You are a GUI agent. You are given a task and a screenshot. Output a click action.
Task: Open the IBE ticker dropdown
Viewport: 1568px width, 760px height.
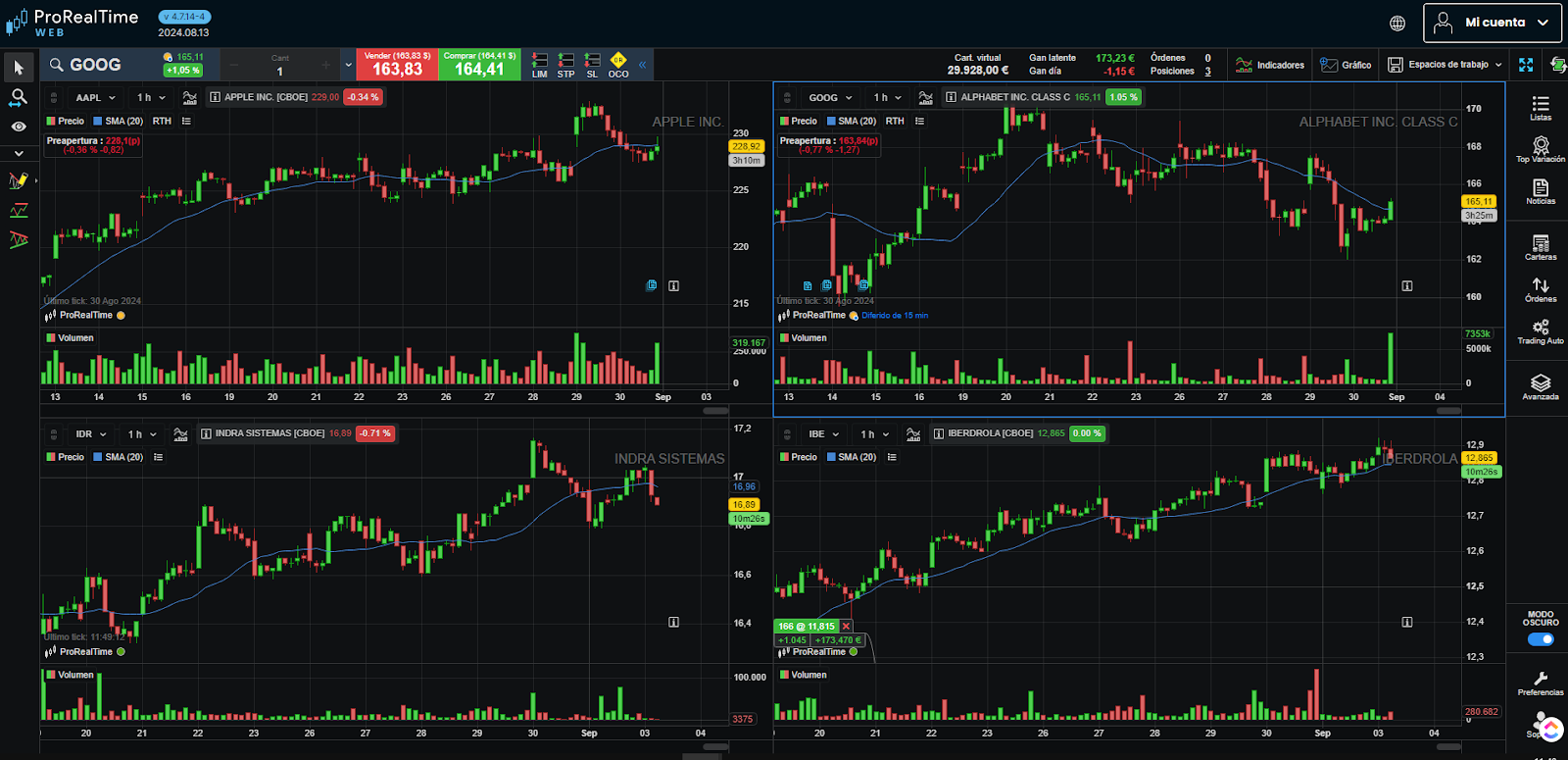tap(823, 433)
